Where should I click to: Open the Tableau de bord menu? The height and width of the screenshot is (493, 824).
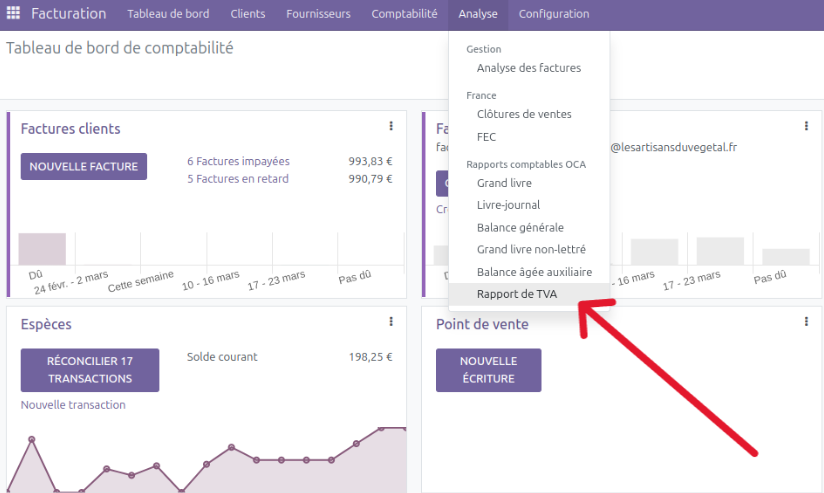point(168,14)
